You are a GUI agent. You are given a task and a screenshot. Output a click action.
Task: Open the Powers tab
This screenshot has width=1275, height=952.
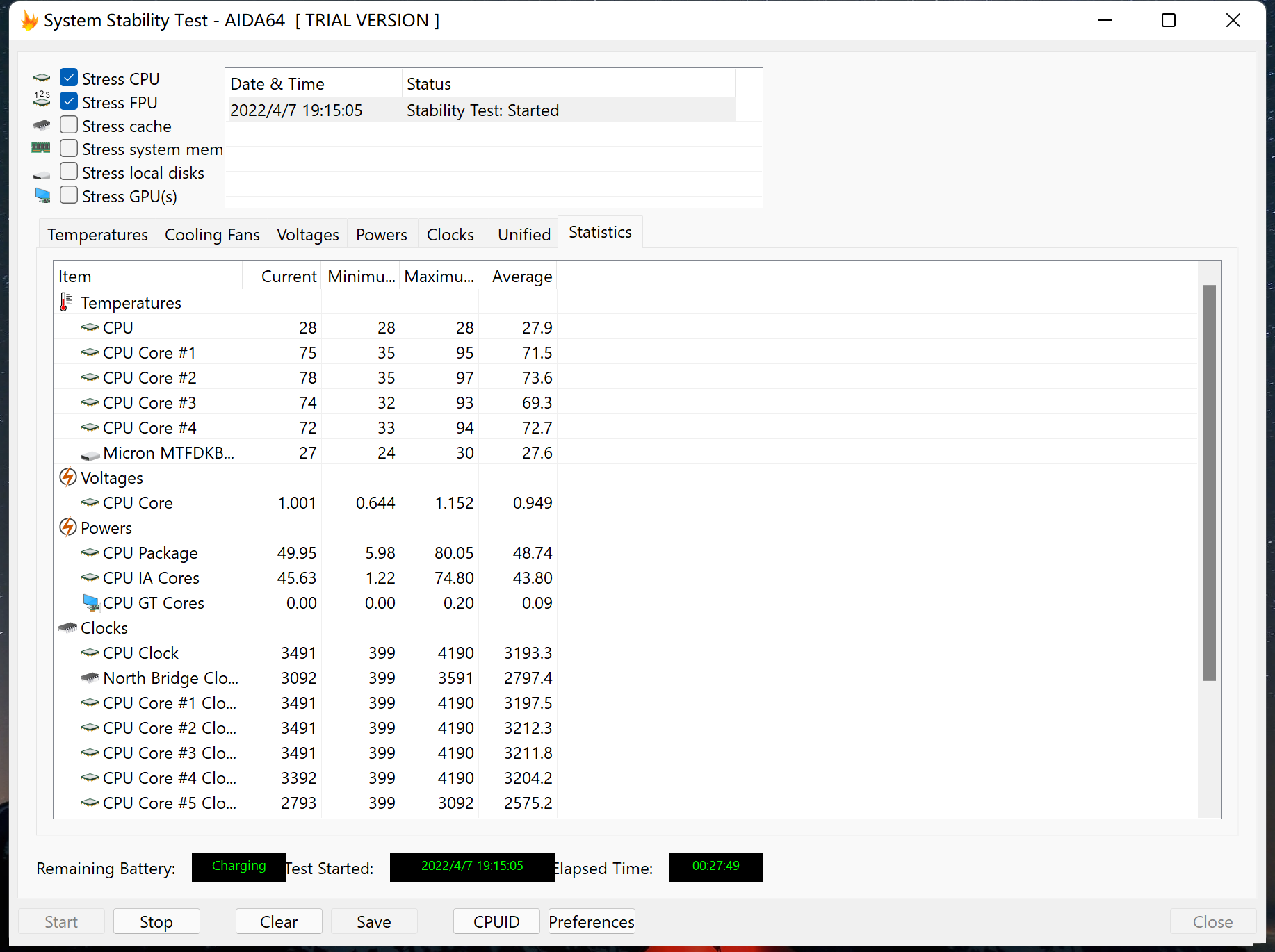(382, 235)
